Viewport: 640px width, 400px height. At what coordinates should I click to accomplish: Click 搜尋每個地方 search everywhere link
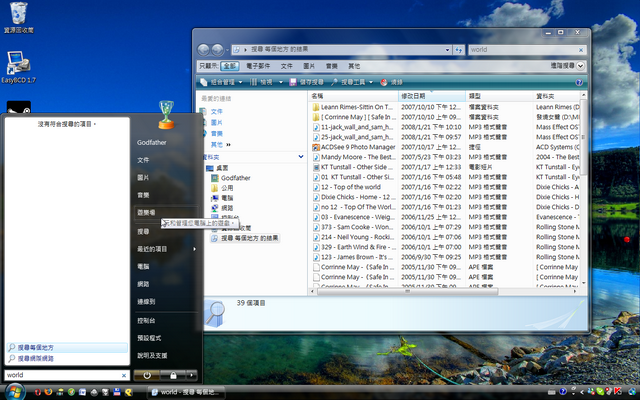click(x=67, y=348)
